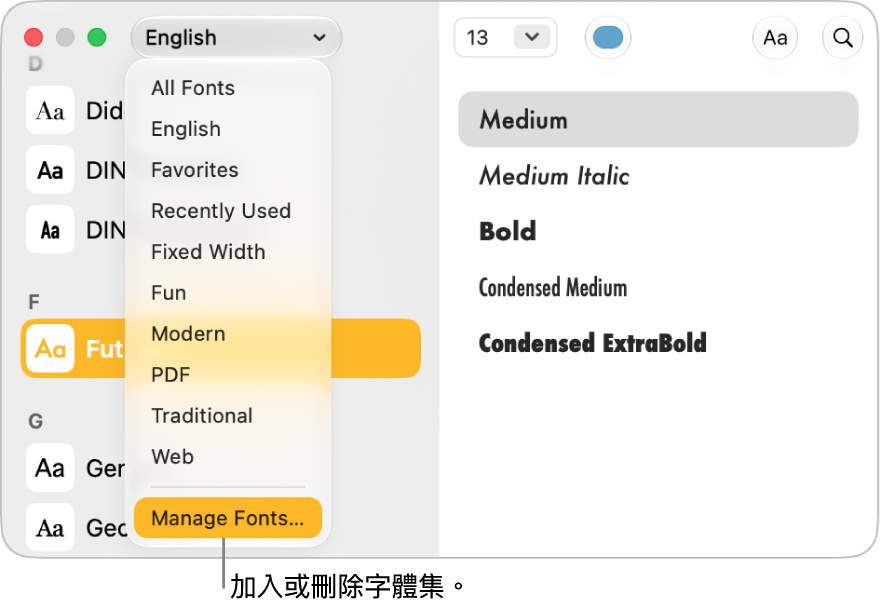880x604 pixels.
Task: Click the font size field showing 13
Action: click(x=485, y=38)
